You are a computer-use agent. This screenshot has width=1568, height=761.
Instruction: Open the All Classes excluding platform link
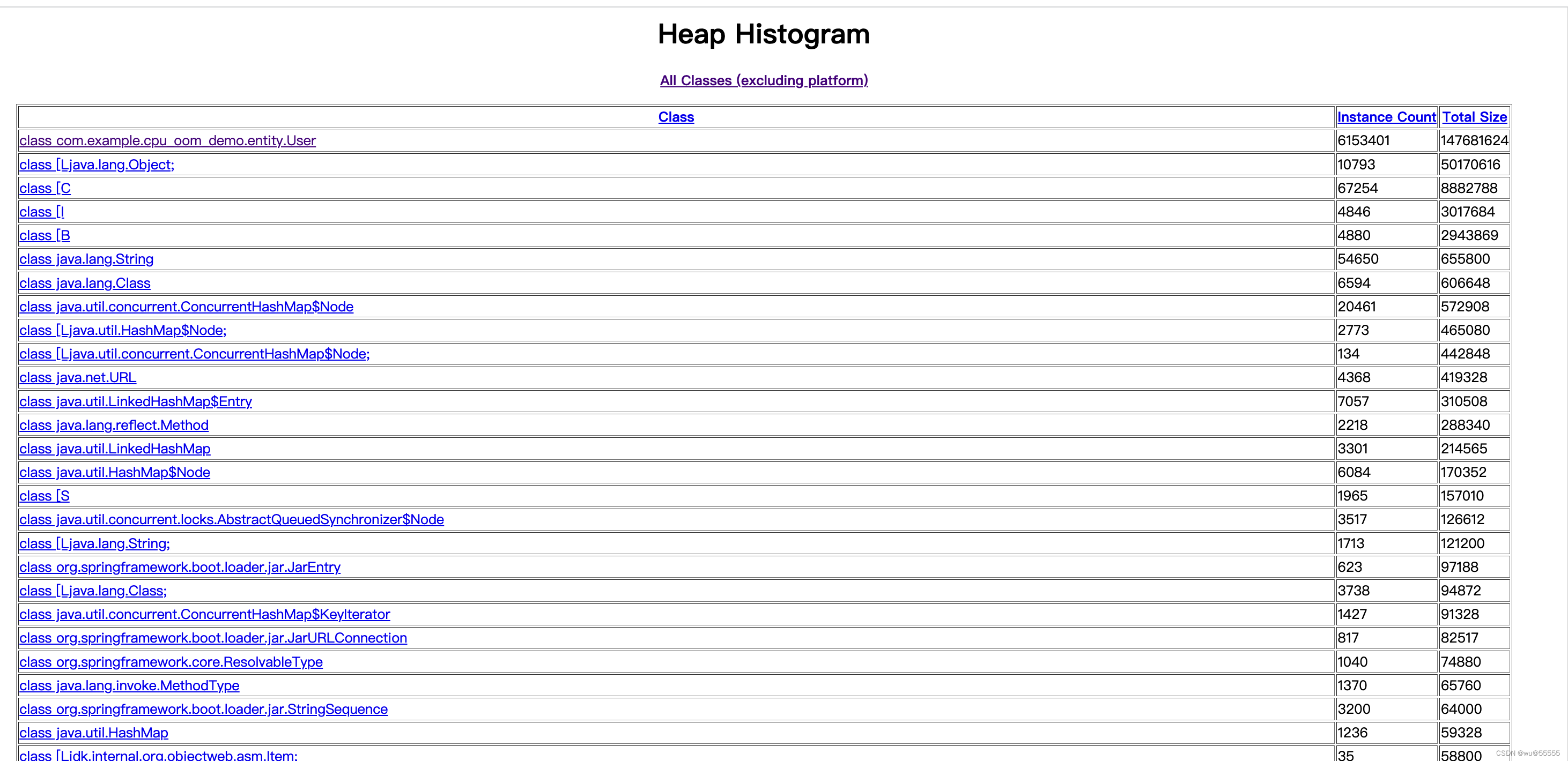click(764, 79)
